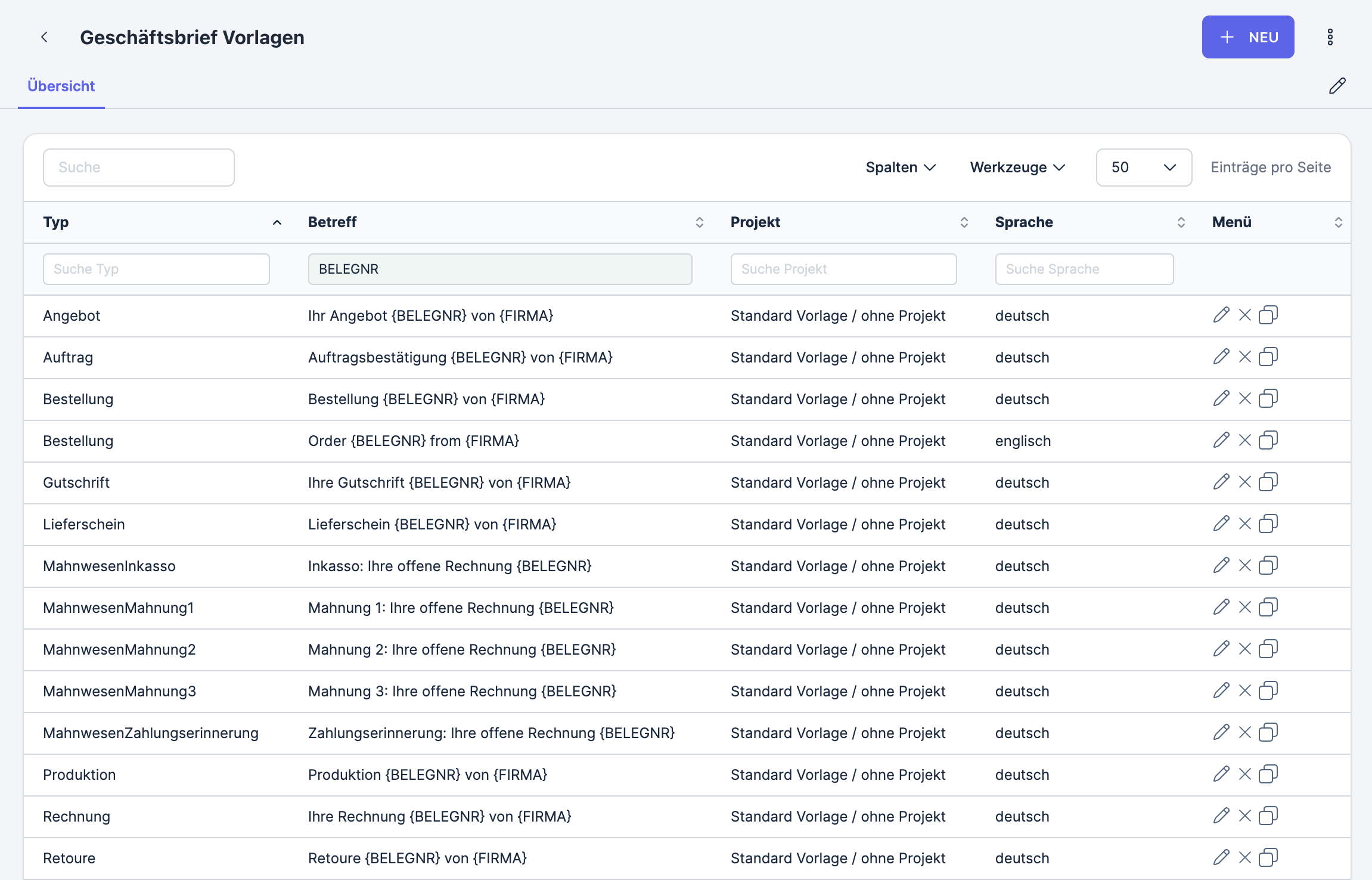Switch to the Übersicht tab
Viewport: 1372px width, 880px height.
(x=61, y=86)
